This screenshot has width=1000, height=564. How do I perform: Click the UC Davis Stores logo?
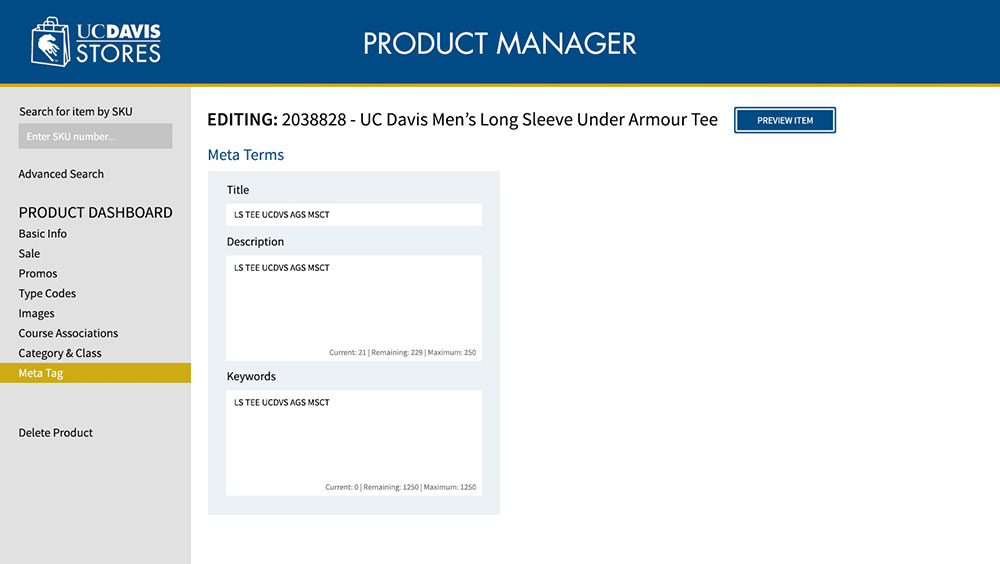[96, 42]
